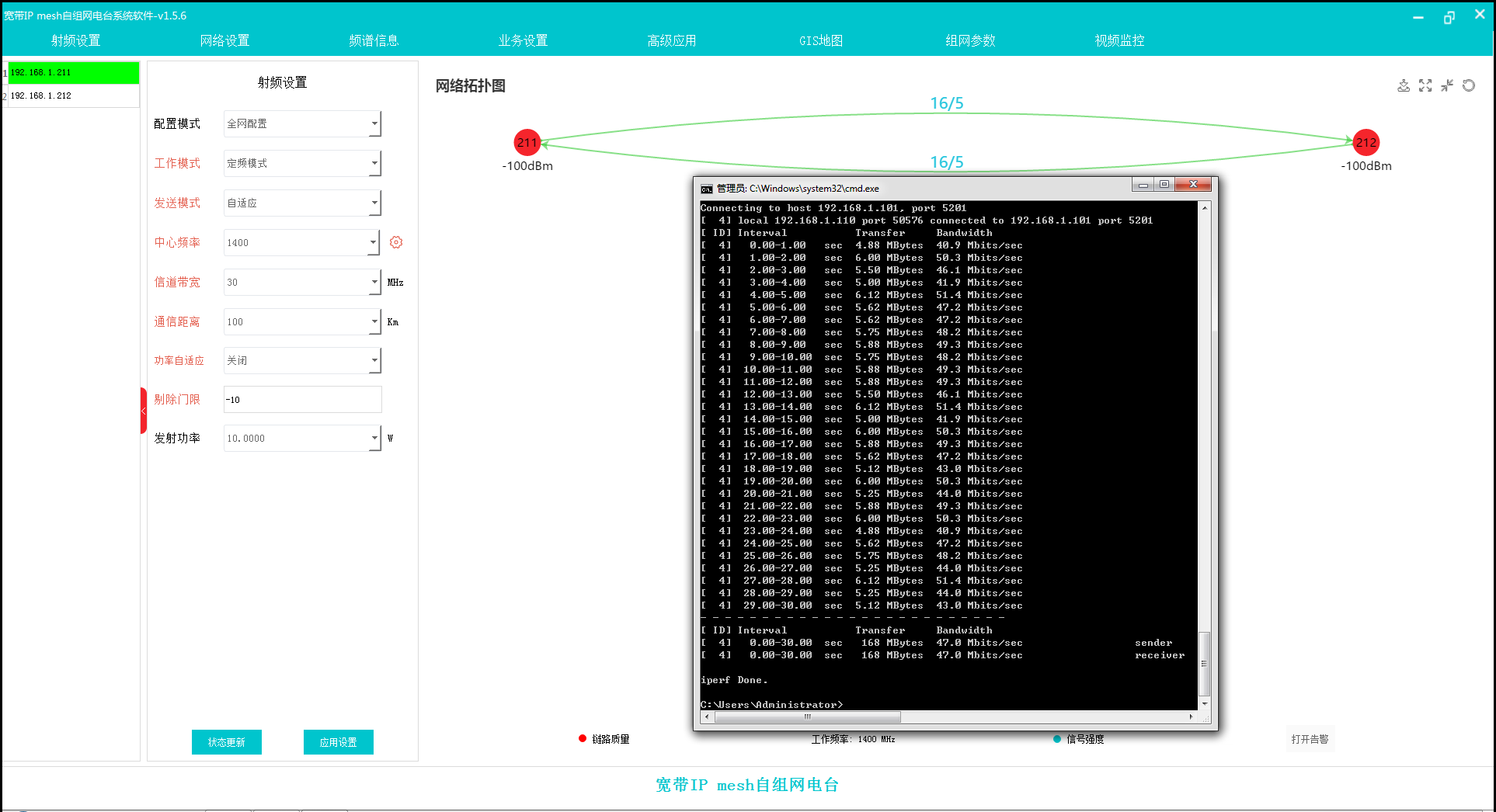Click the red side panel collapse handle

point(144,410)
